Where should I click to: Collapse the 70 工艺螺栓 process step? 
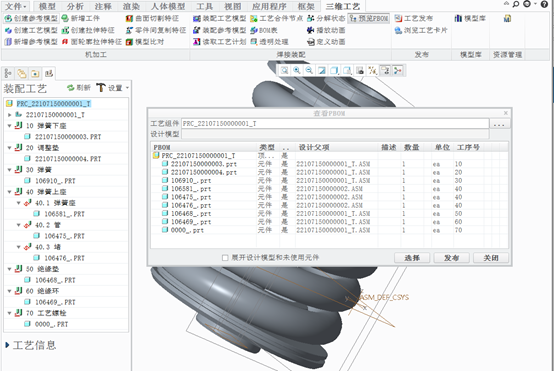pyautogui.click(x=10, y=313)
